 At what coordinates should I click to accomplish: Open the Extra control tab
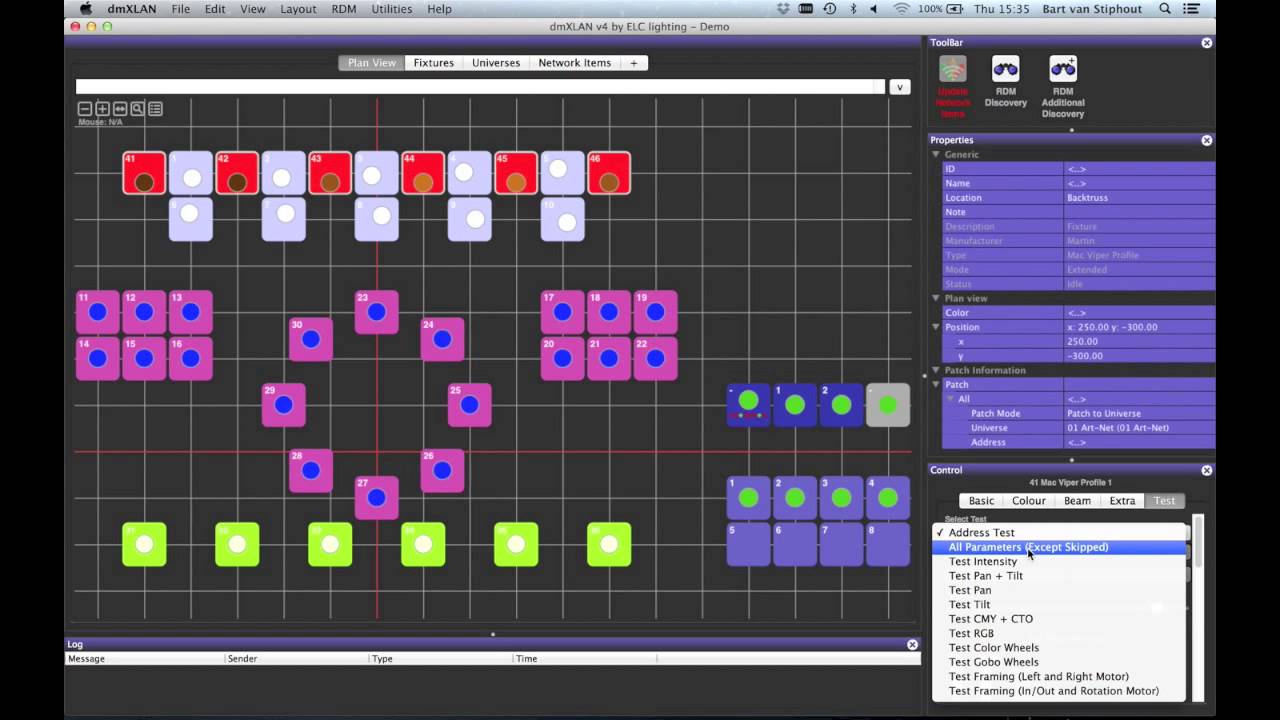pos(1122,501)
